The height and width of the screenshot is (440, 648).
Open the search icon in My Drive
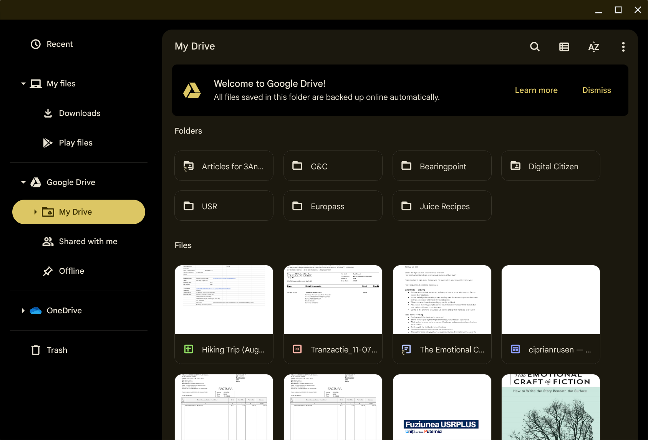[534, 47]
